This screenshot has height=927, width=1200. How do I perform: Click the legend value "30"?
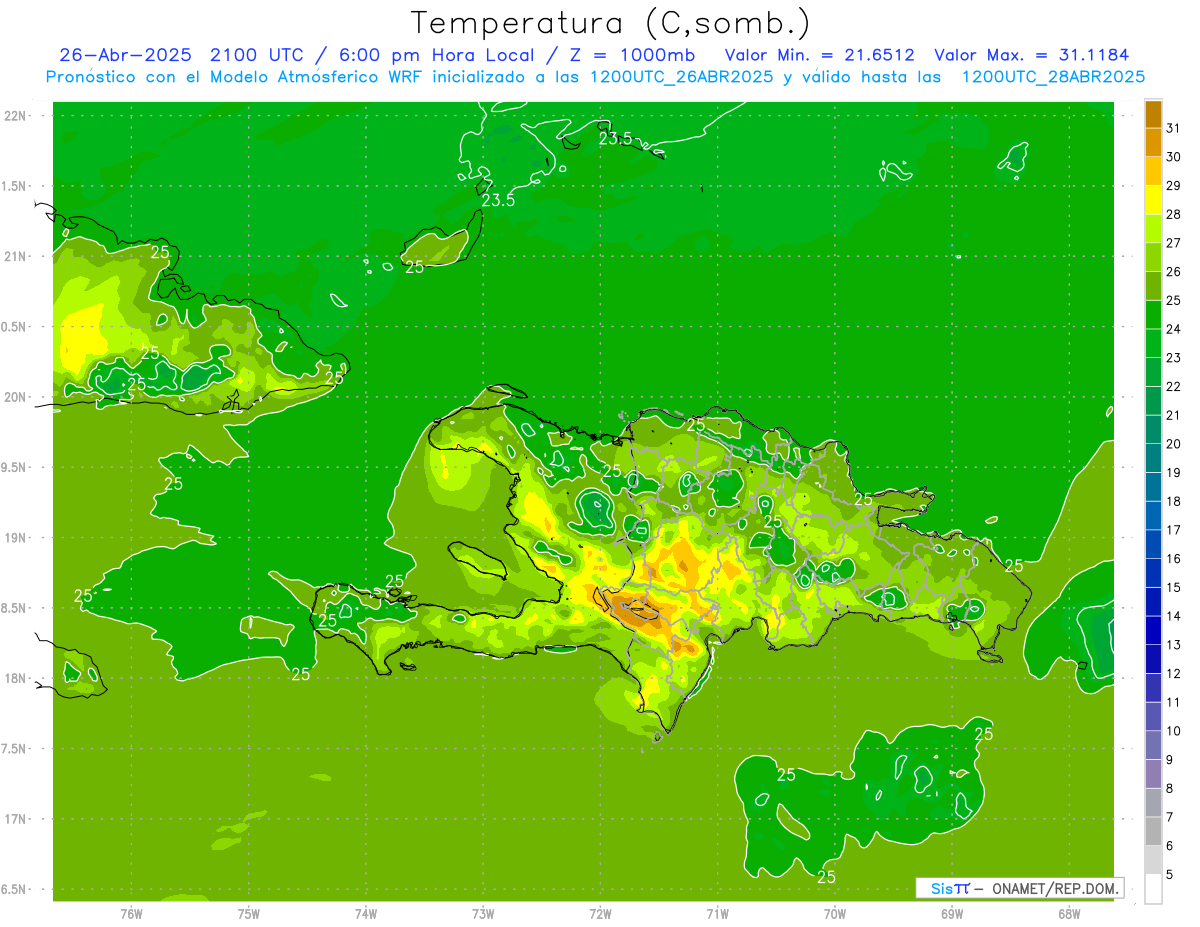[1173, 157]
